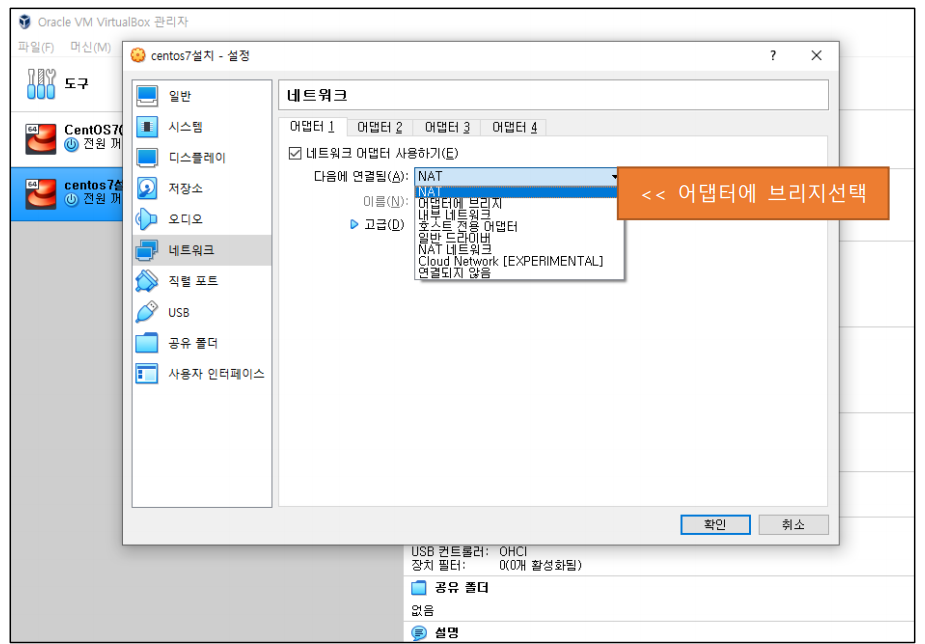Switch to the 어댑터 4 tab
925x644 pixels.
tap(514, 127)
